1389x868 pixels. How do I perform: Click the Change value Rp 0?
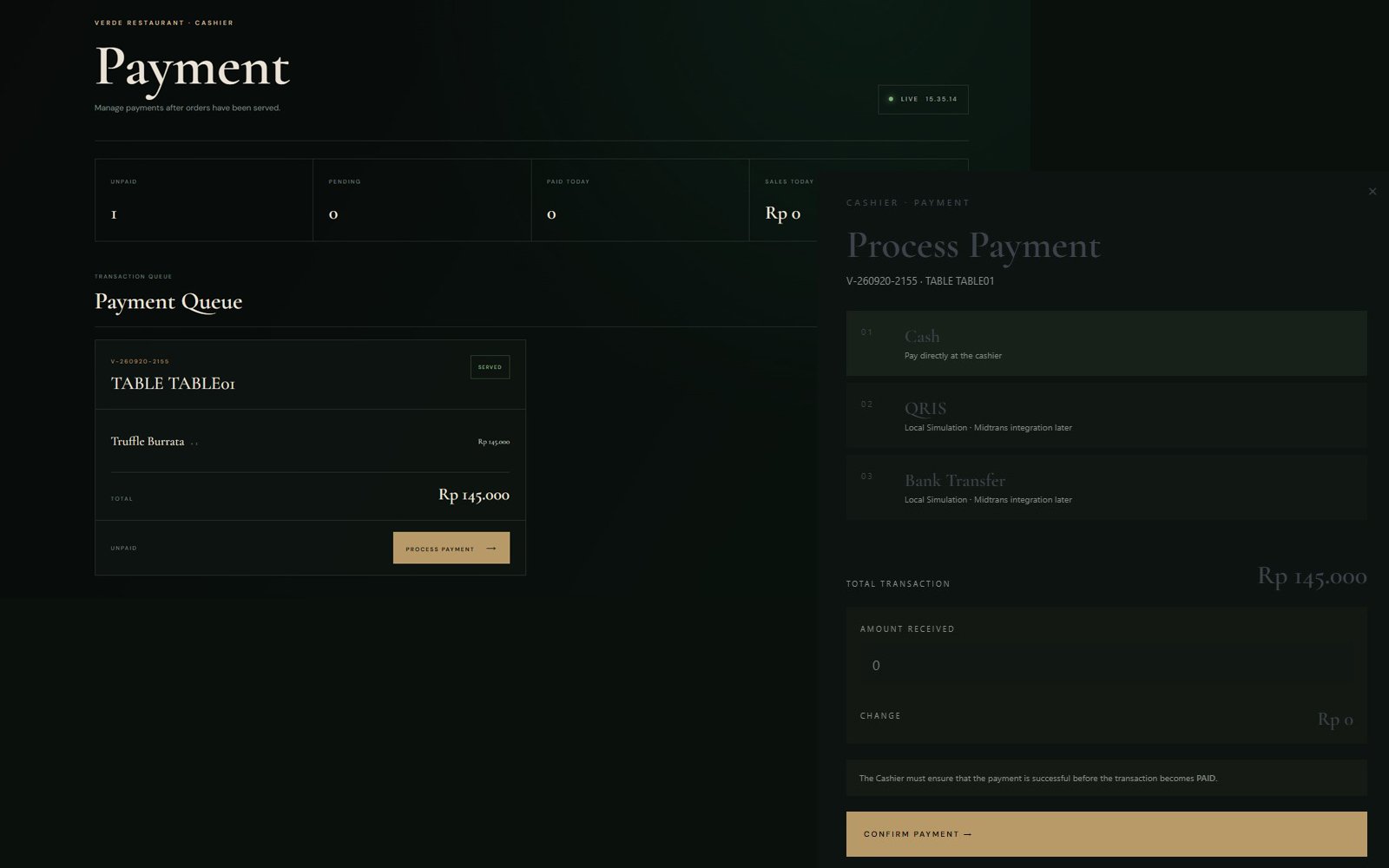(1335, 719)
